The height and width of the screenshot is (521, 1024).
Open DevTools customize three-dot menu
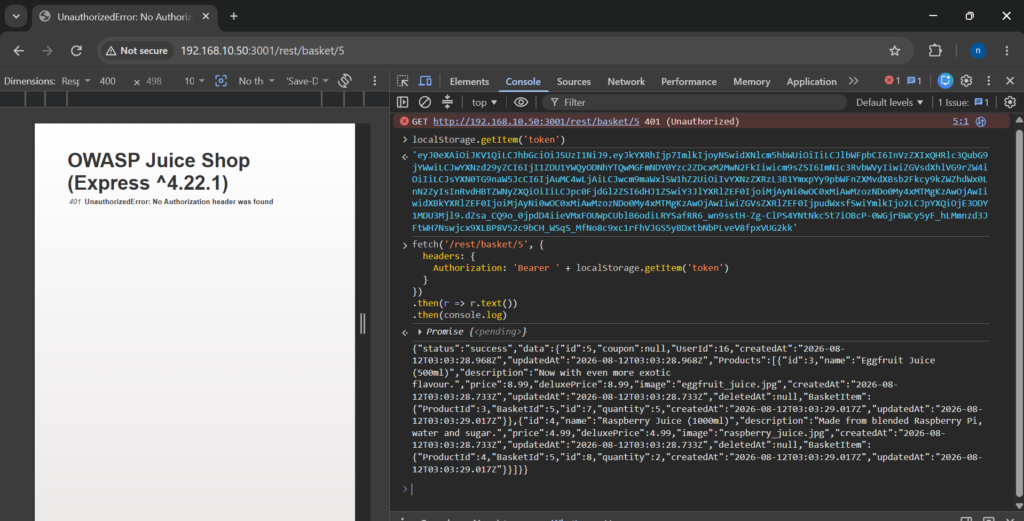coord(989,80)
